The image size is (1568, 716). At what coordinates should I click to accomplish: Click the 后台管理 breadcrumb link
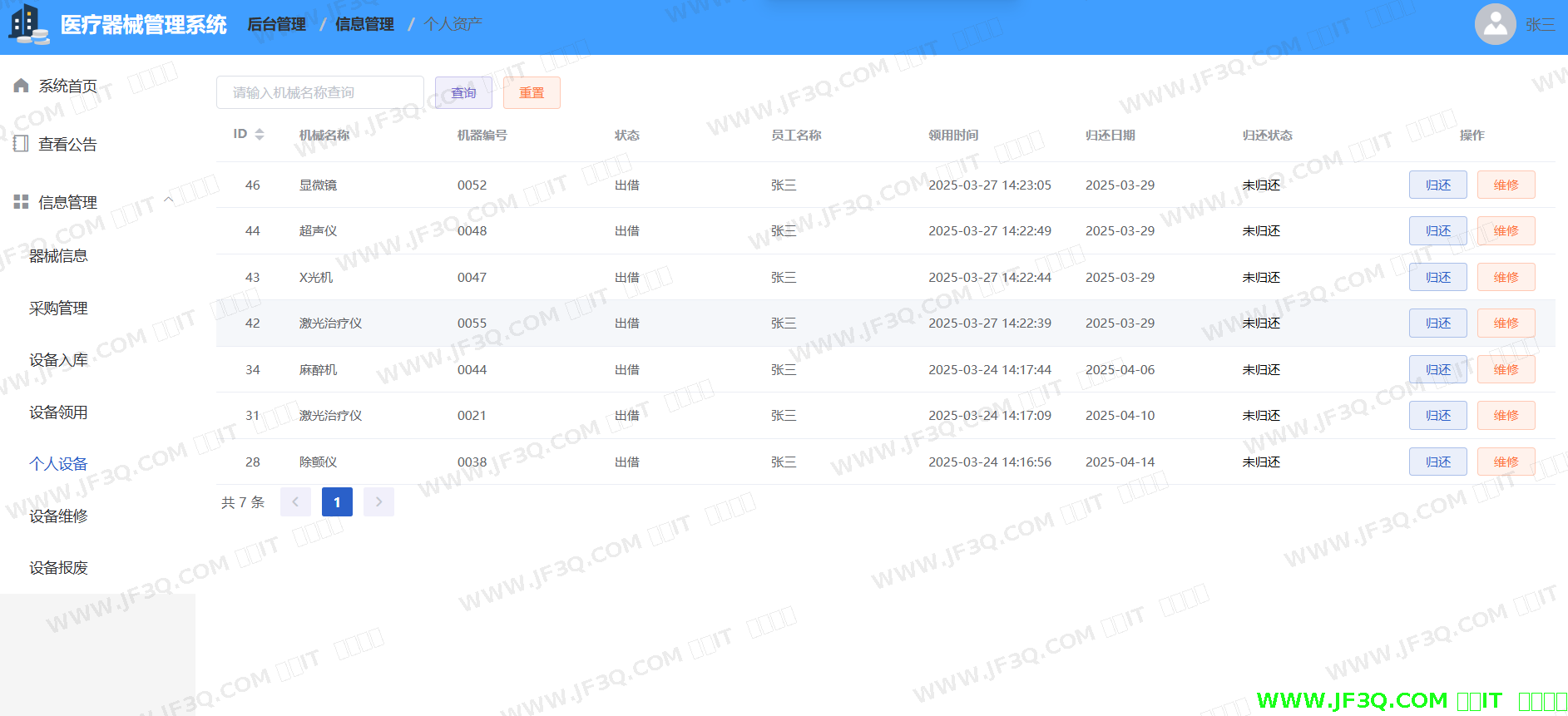(276, 25)
